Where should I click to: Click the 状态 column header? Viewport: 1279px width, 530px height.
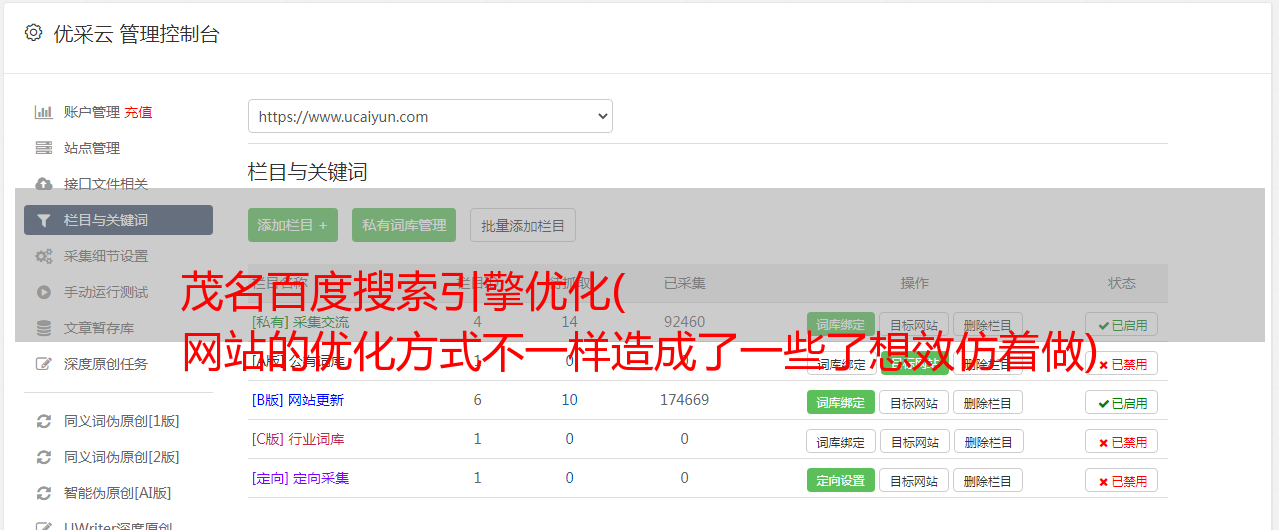1121,283
